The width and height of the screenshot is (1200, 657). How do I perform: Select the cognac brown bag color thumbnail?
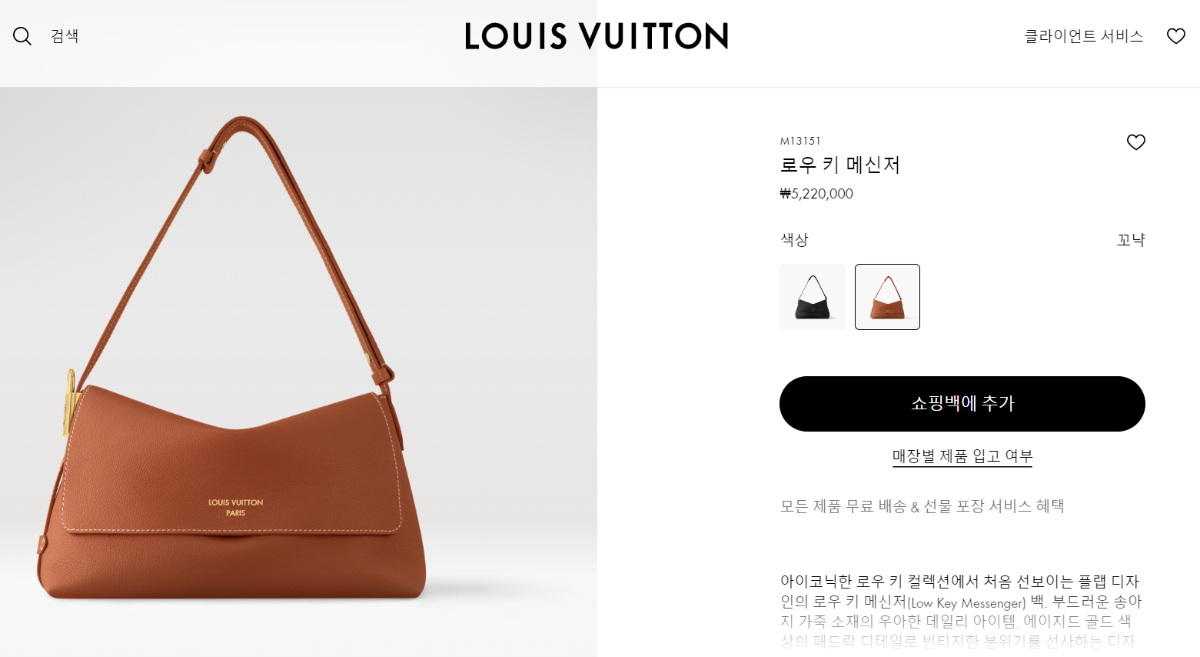click(887, 297)
